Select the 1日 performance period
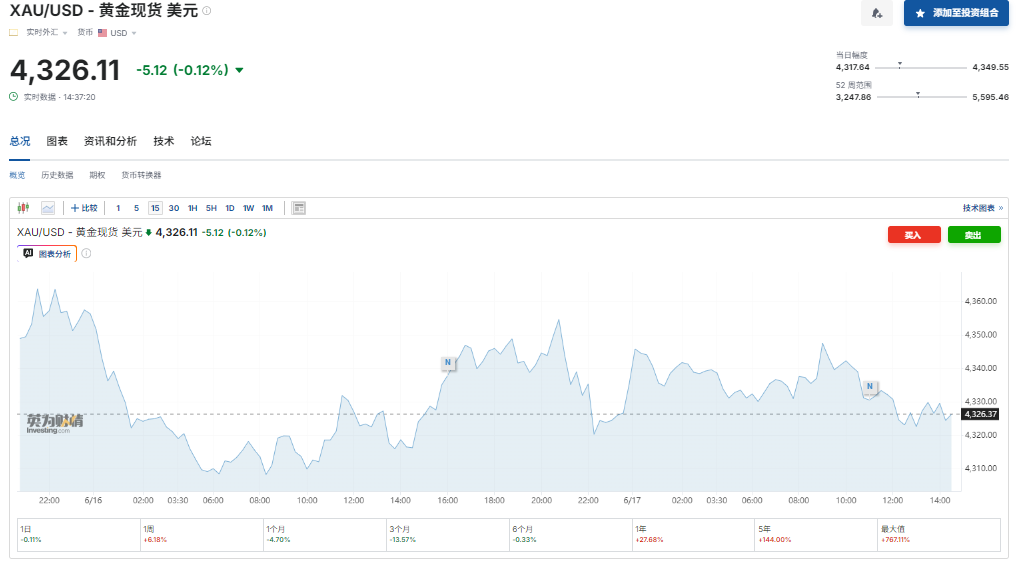1020x568 pixels. [x=79, y=535]
